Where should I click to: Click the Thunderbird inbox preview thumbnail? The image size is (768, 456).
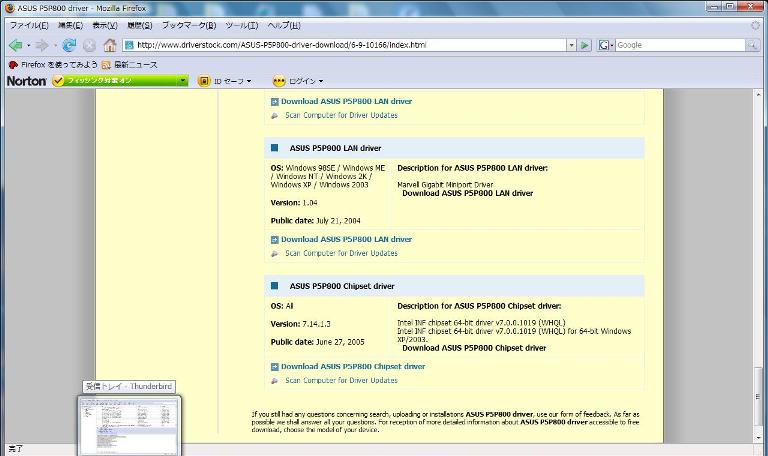129,426
